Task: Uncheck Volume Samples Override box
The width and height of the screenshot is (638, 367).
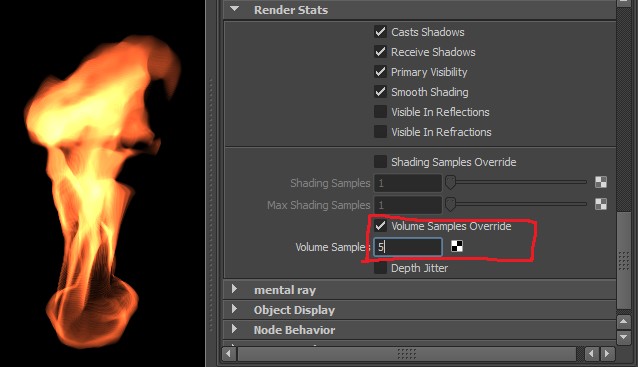Action: [380, 226]
